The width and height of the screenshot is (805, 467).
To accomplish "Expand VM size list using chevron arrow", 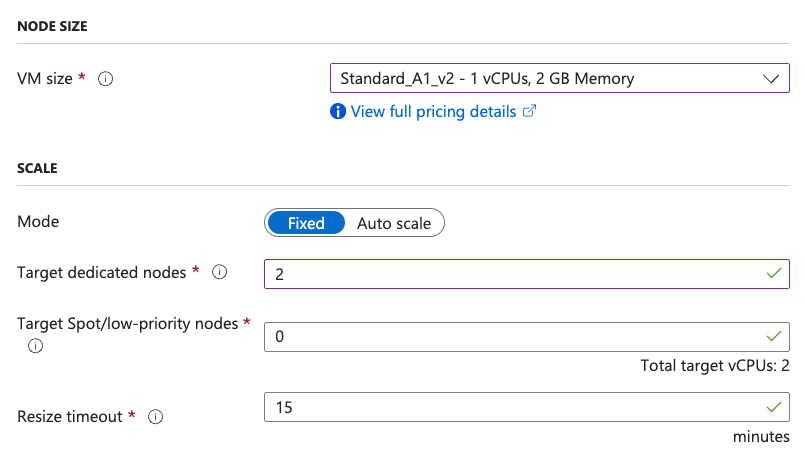I will click(x=770, y=78).
